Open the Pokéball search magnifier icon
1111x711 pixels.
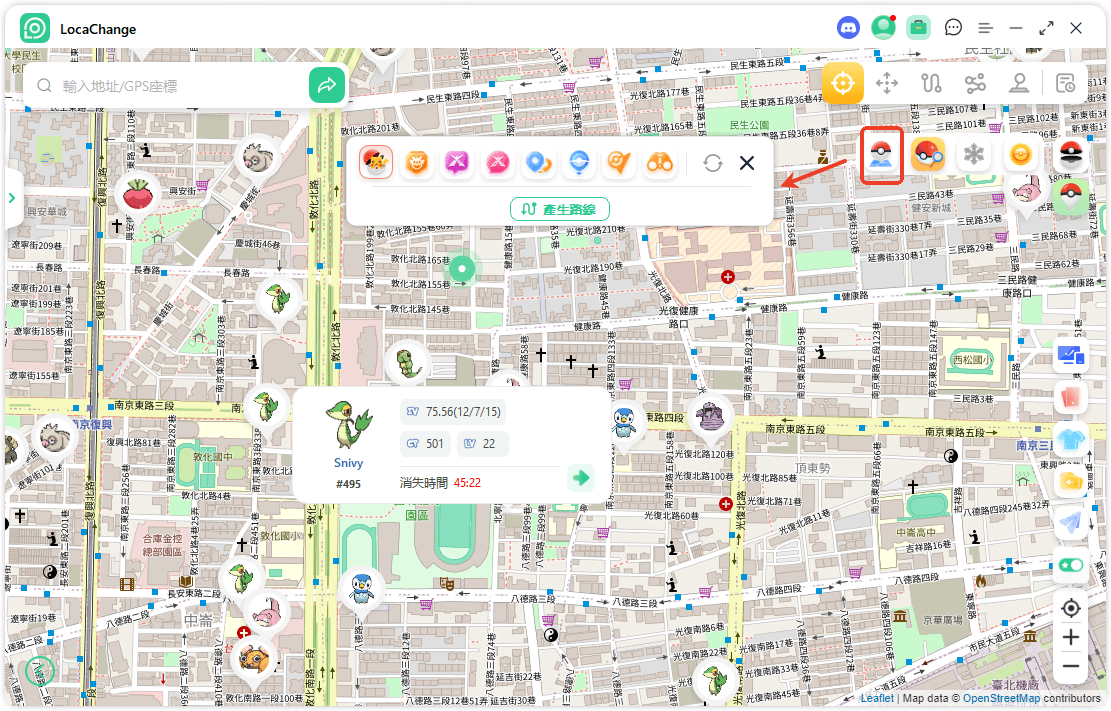point(927,155)
